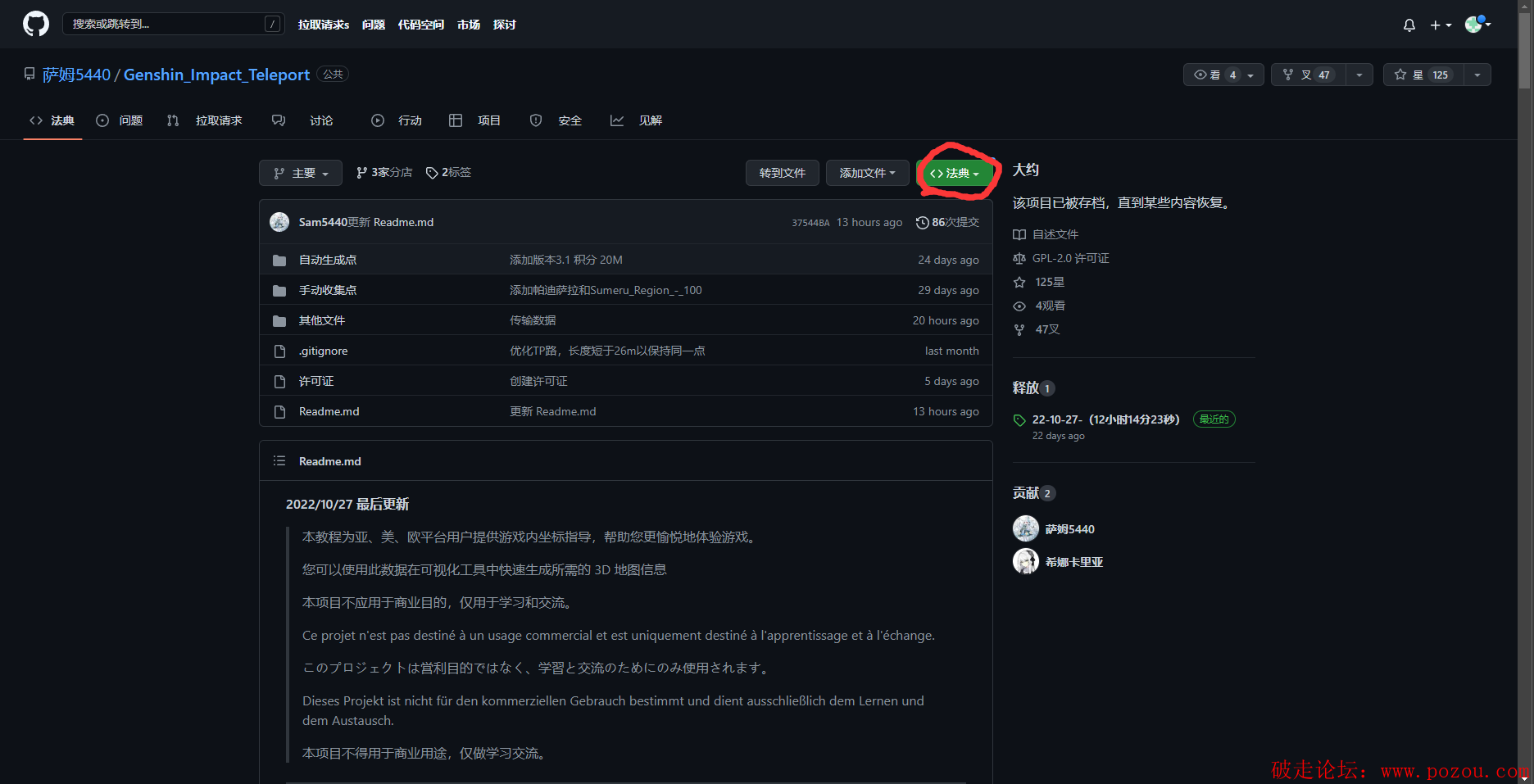Screen dimensions: 1534x784
Task: Open the Readme.md file in list
Action: [x=329, y=411]
